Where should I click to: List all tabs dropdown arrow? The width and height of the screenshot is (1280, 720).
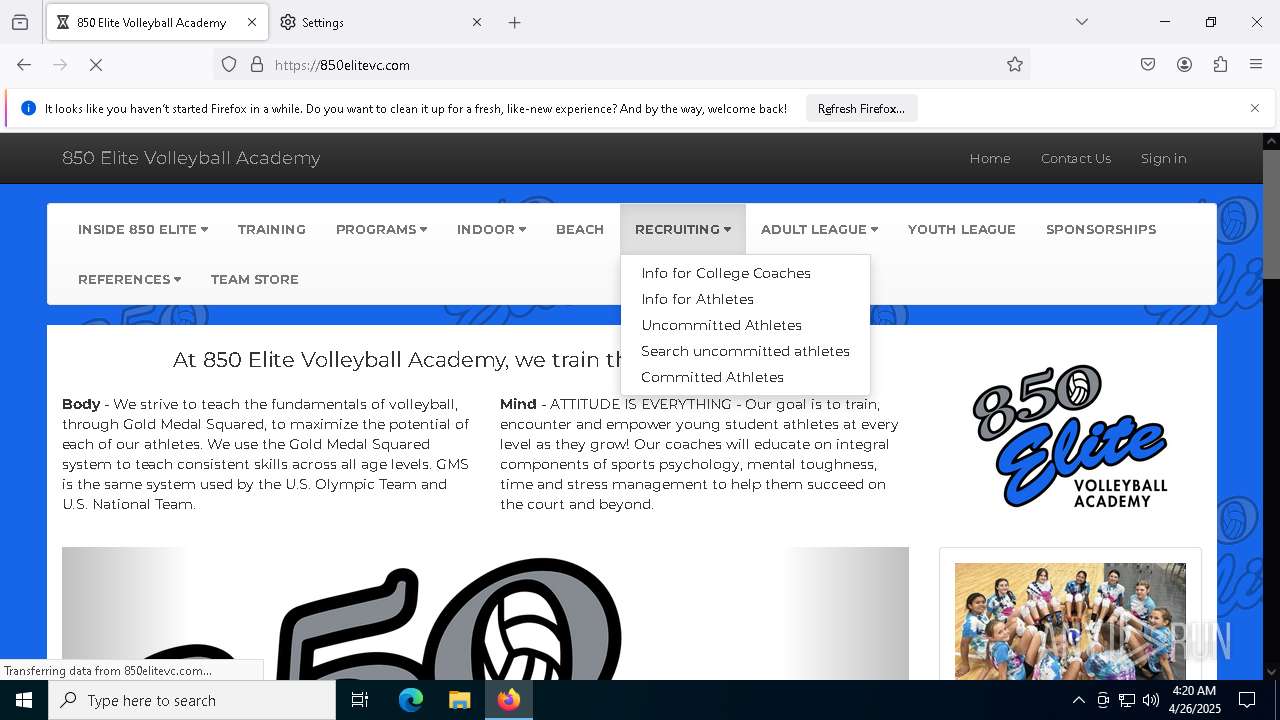click(x=1082, y=22)
